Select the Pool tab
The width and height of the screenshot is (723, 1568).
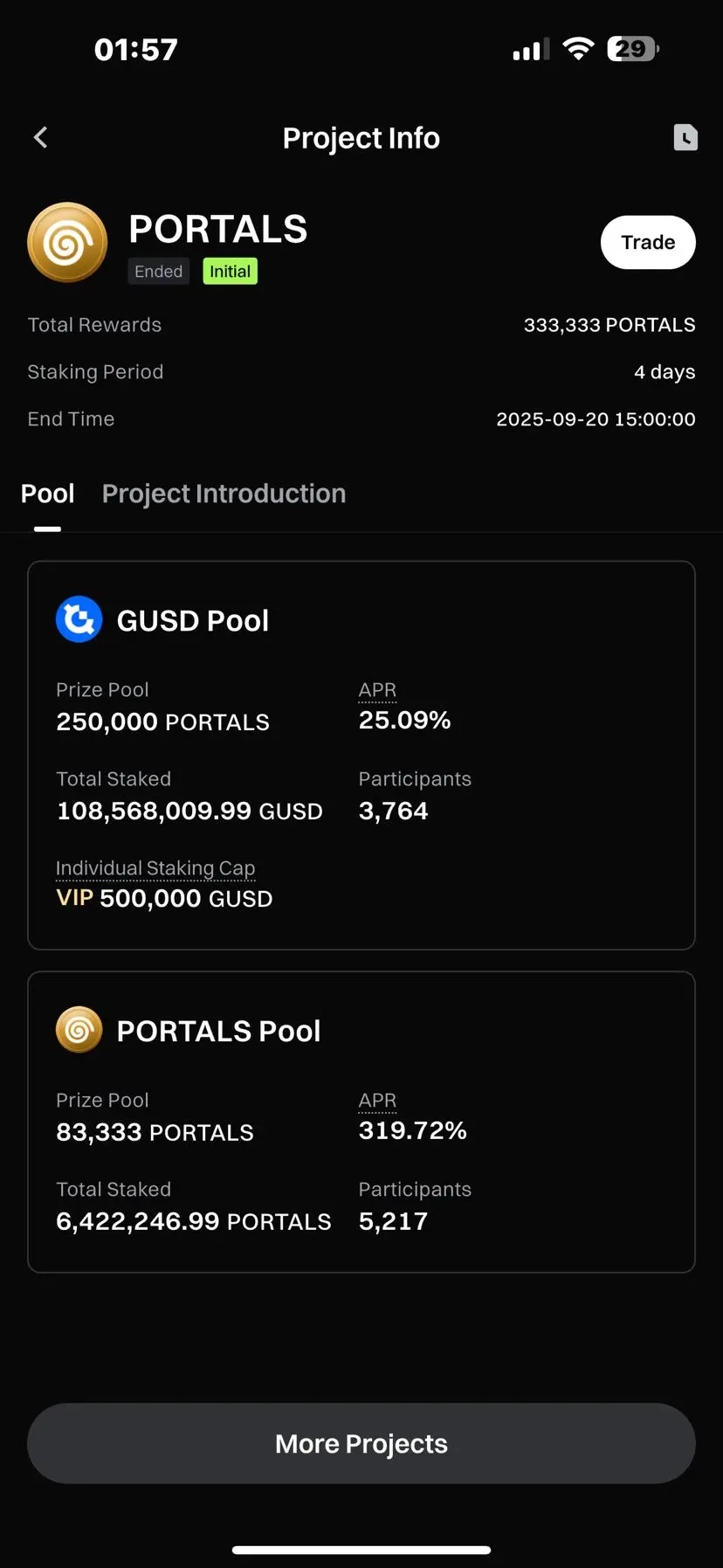click(x=47, y=494)
